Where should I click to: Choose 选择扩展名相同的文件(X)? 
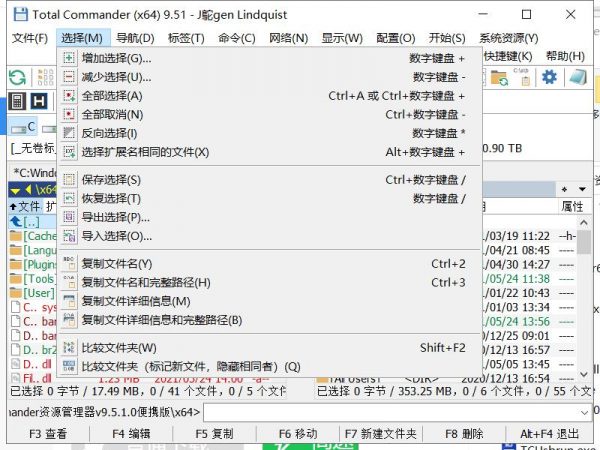click(x=269, y=152)
